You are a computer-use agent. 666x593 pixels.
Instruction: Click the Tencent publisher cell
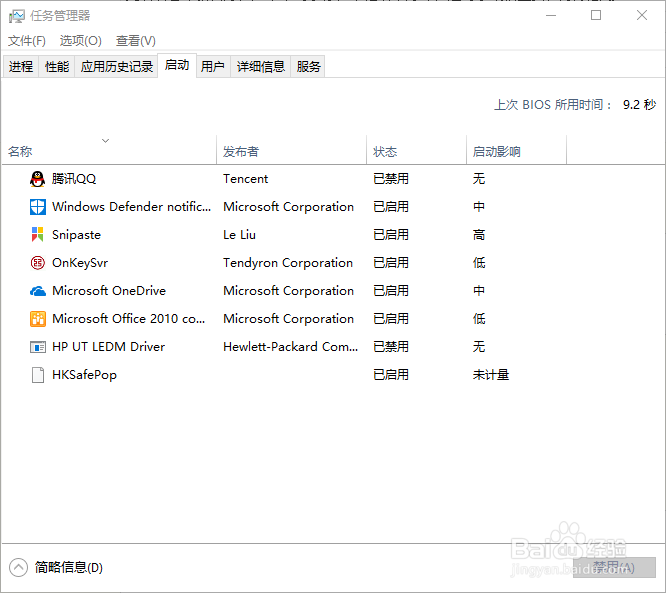(246, 179)
